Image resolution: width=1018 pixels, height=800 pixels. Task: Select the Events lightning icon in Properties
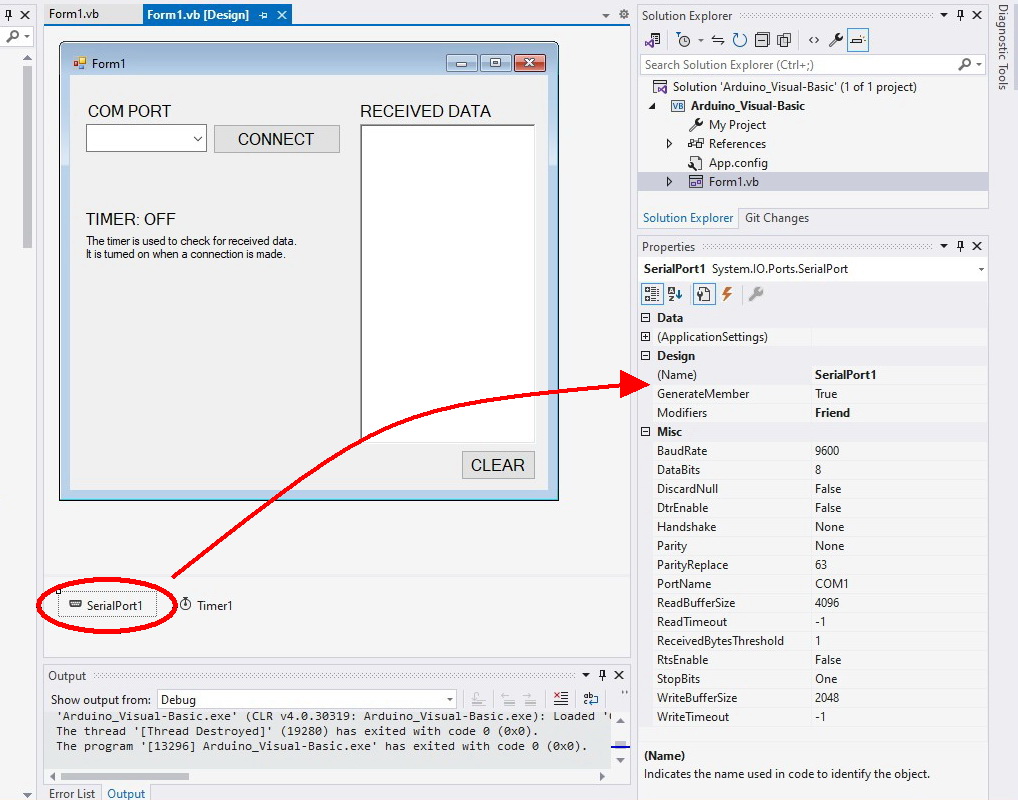click(x=727, y=293)
